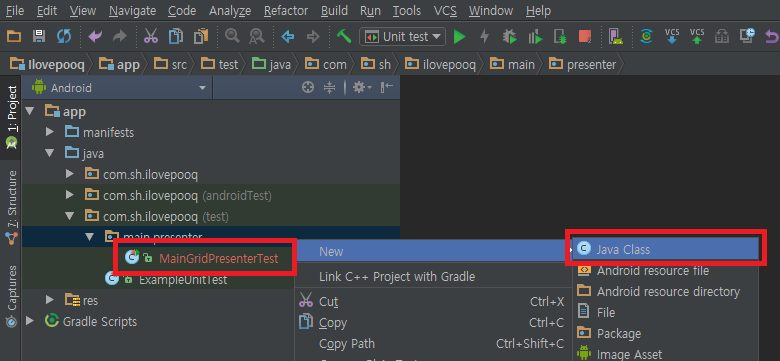
Task: Open the VCS menu
Action: 445,10
